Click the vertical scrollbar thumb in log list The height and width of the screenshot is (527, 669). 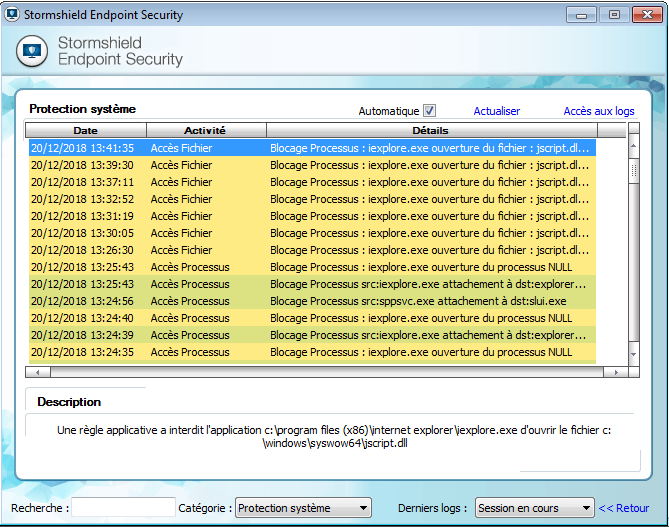[634, 170]
